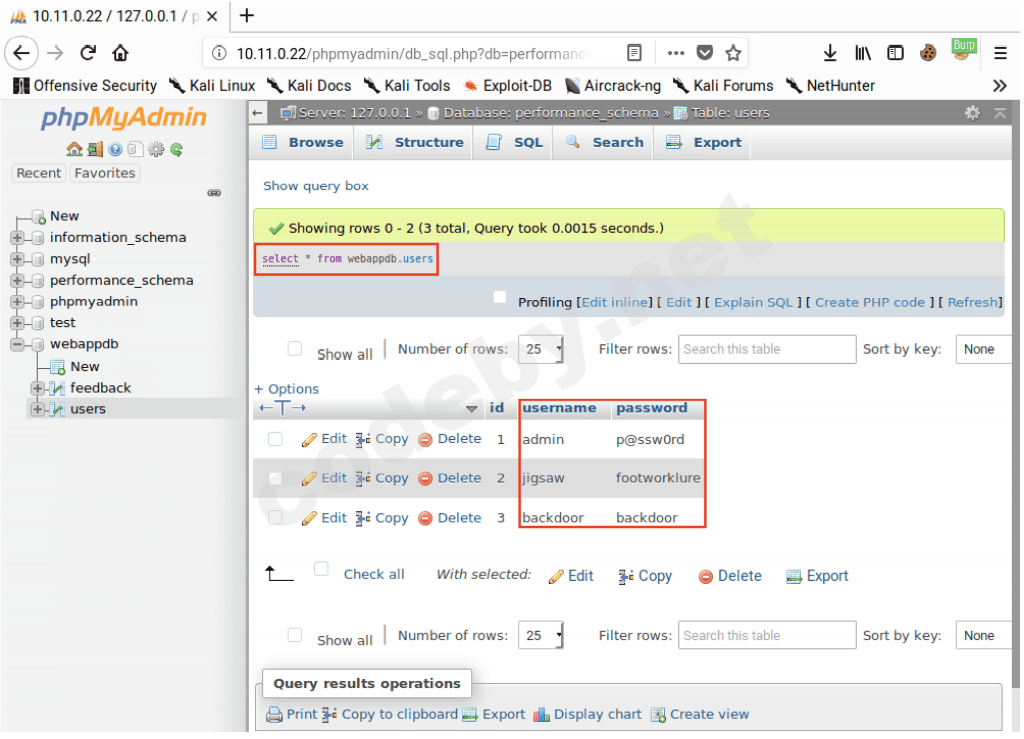The width and height of the screenshot is (1024, 739).
Task: Select checkbox for jigsaw row
Action: tap(276, 479)
